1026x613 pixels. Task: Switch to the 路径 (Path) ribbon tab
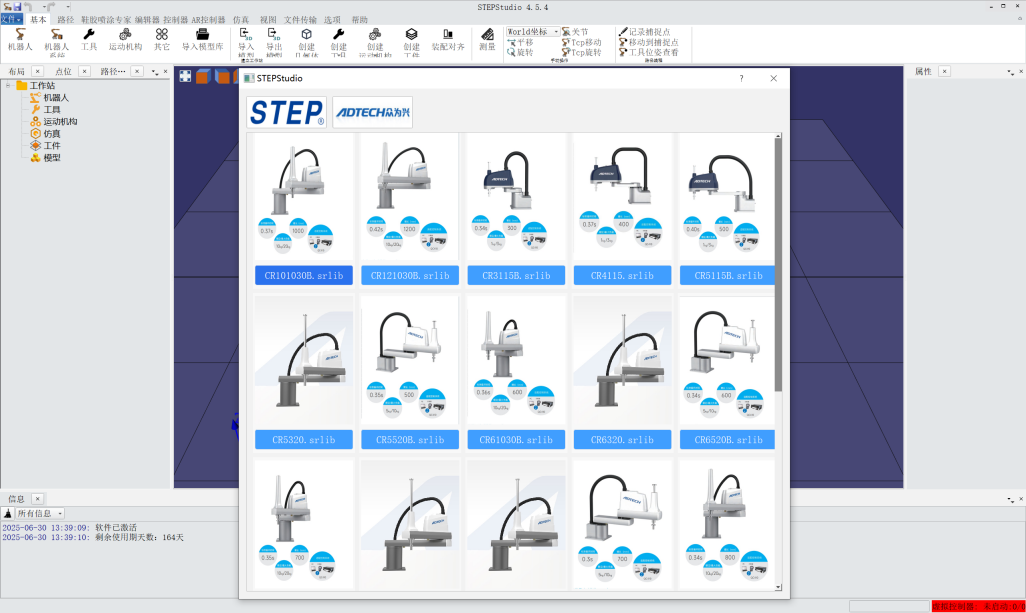pos(66,19)
